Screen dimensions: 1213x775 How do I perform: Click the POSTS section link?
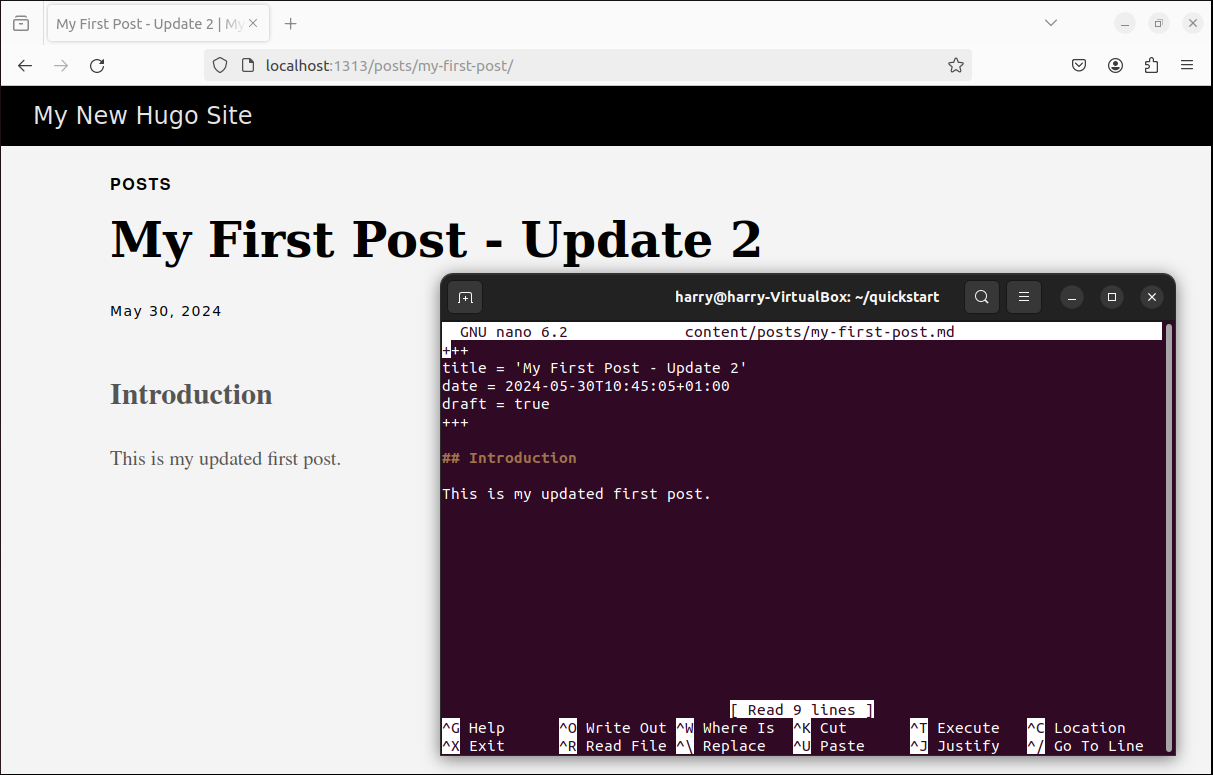pos(140,184)
